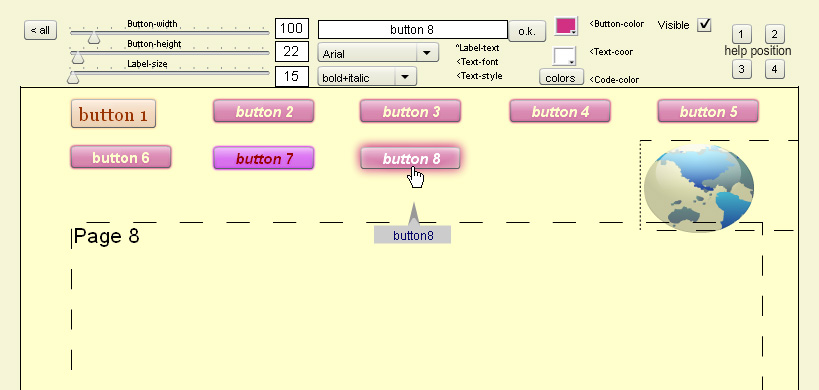
Task: Click the Button-height value field 22
Action: (x=291, y=52)
